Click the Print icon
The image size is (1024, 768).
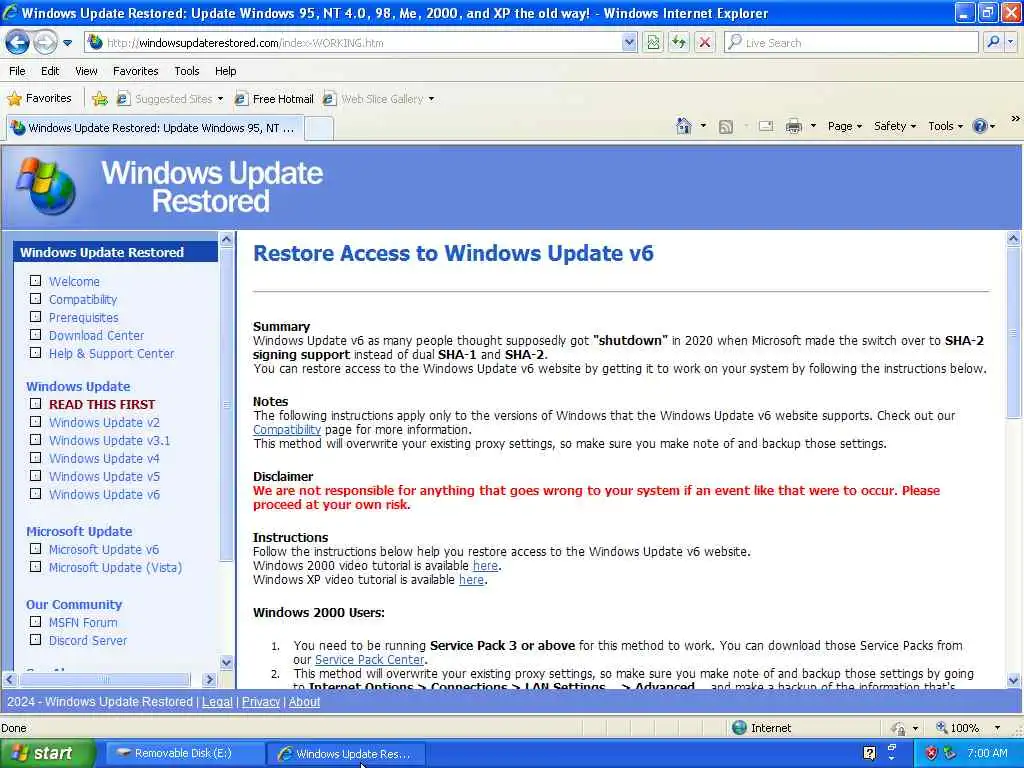coord(793,126)
